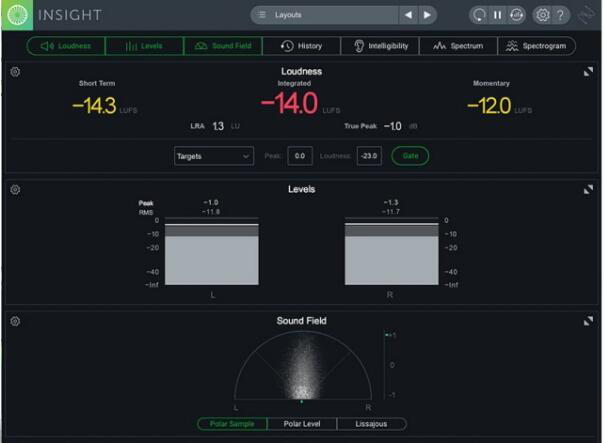Click the right channel level meter

[x=391, y=252]
